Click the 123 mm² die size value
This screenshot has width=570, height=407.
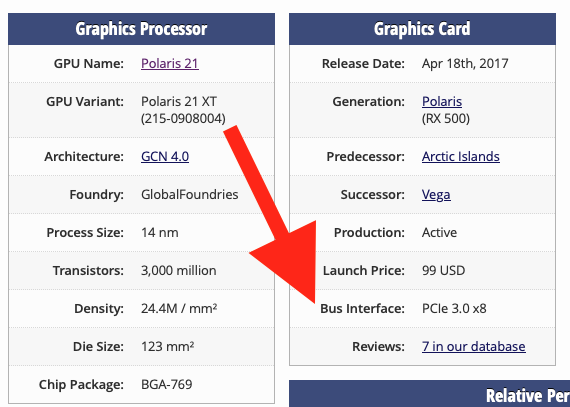click(167, 347)
